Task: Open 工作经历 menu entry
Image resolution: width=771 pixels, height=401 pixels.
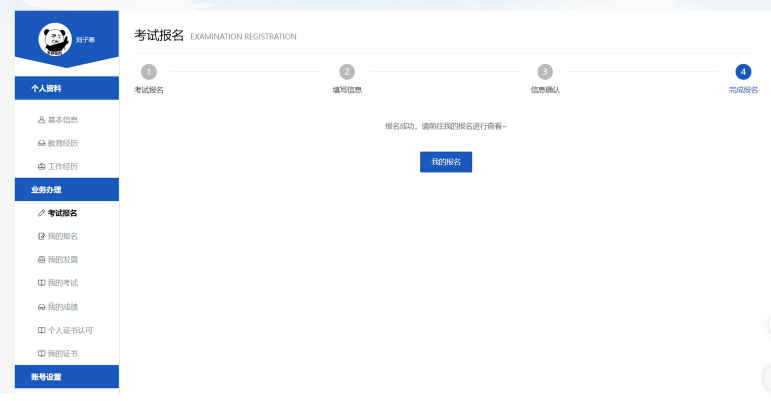Action: [62, 167]
